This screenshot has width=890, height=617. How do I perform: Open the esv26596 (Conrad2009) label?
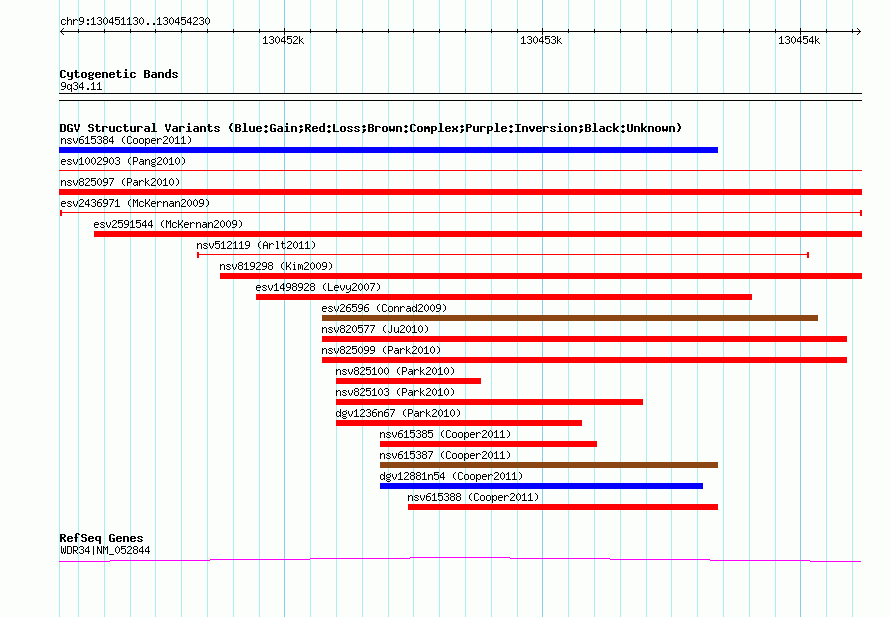tap(384, 308)
